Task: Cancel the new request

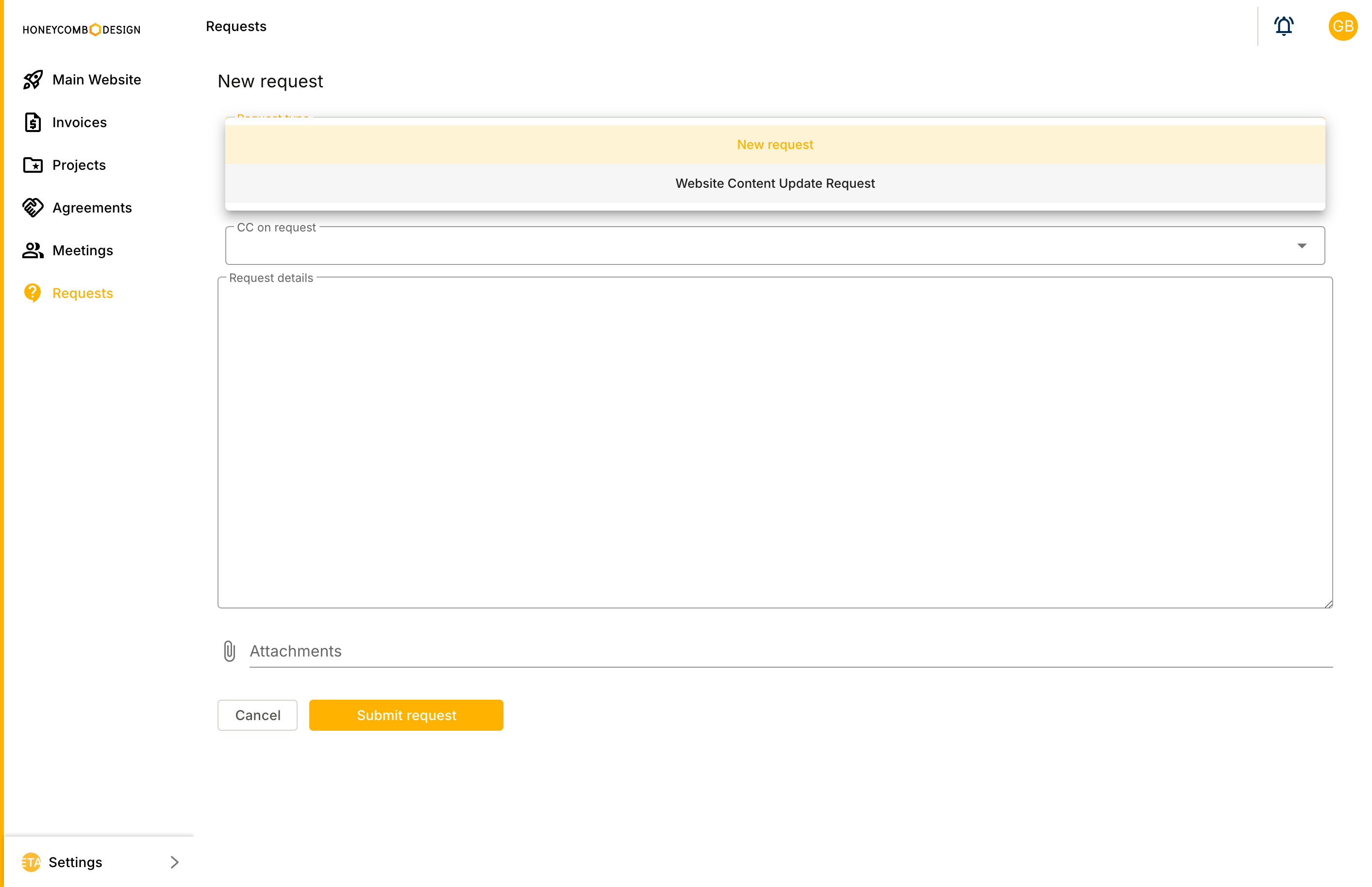Action: [x=257, y=715]
